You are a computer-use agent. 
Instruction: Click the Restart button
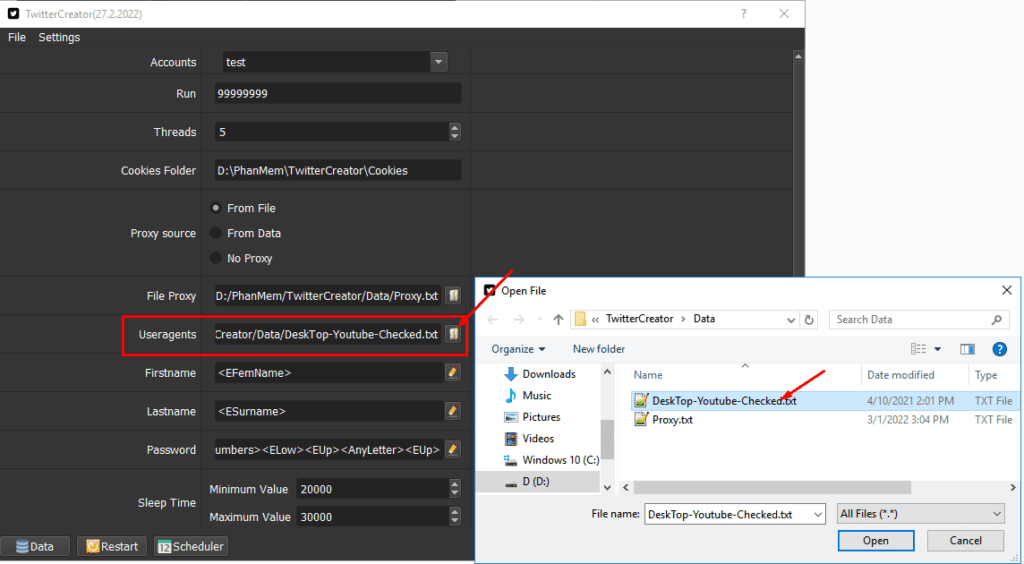coord(112,546)
